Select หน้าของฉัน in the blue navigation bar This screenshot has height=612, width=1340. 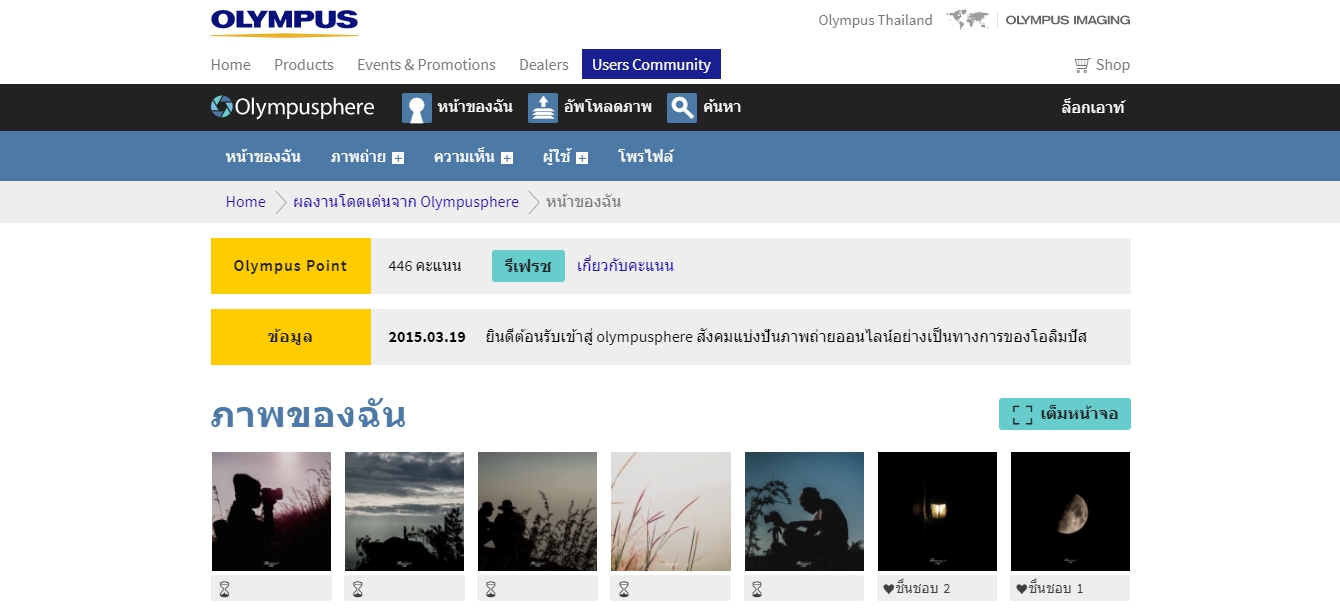(x=263, y=157)
